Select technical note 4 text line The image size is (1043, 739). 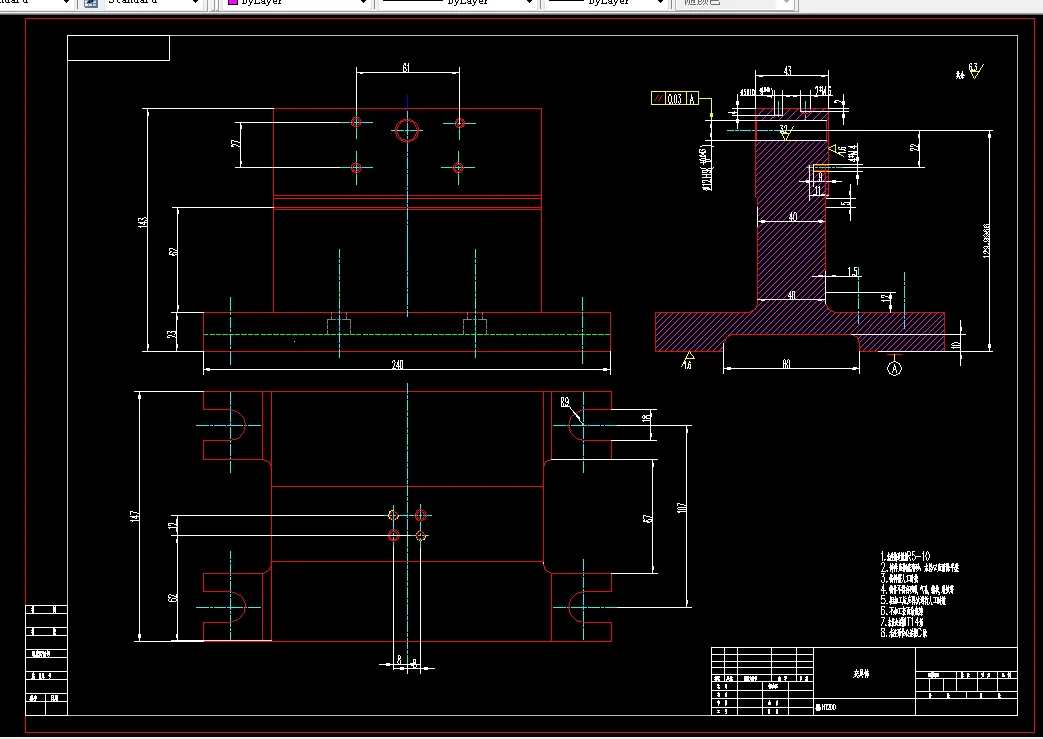[x=917, y=589]
